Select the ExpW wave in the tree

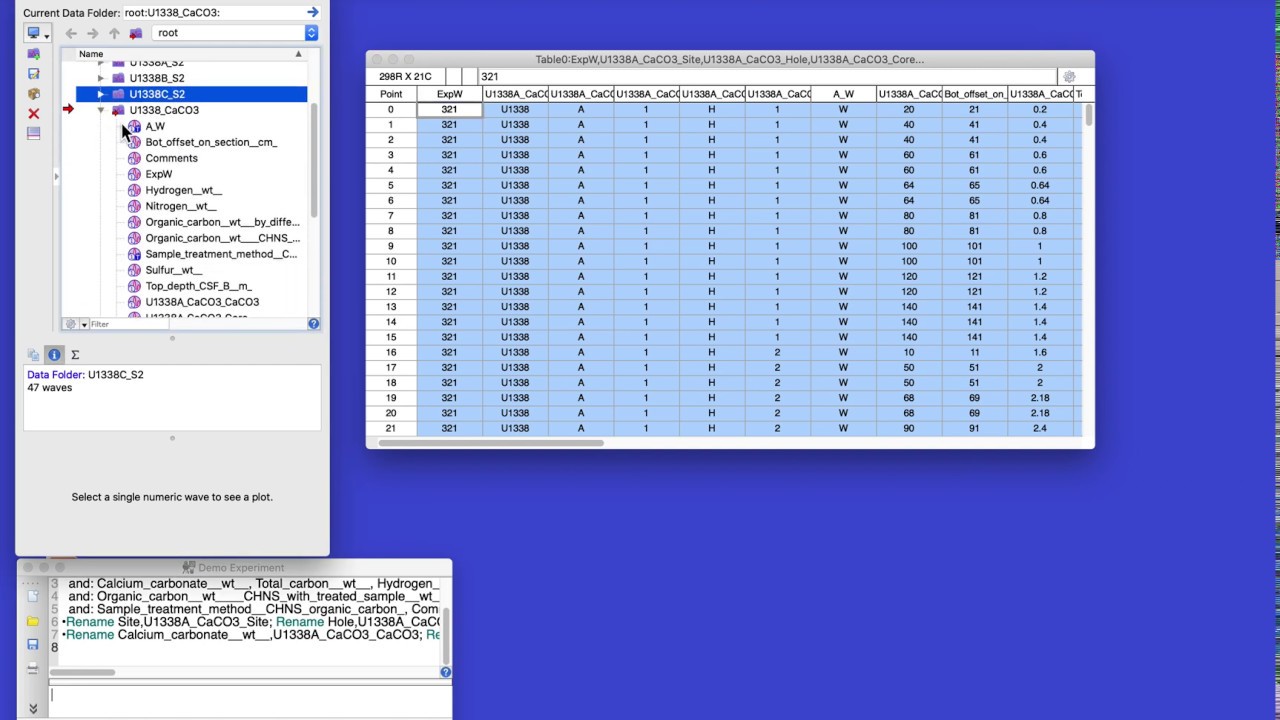159,174
